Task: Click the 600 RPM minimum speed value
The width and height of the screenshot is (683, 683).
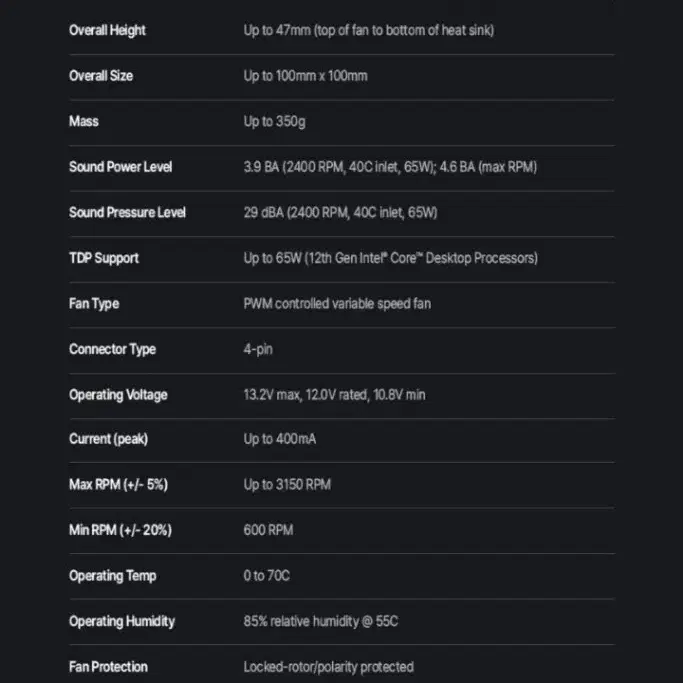Action: point(268,530)
